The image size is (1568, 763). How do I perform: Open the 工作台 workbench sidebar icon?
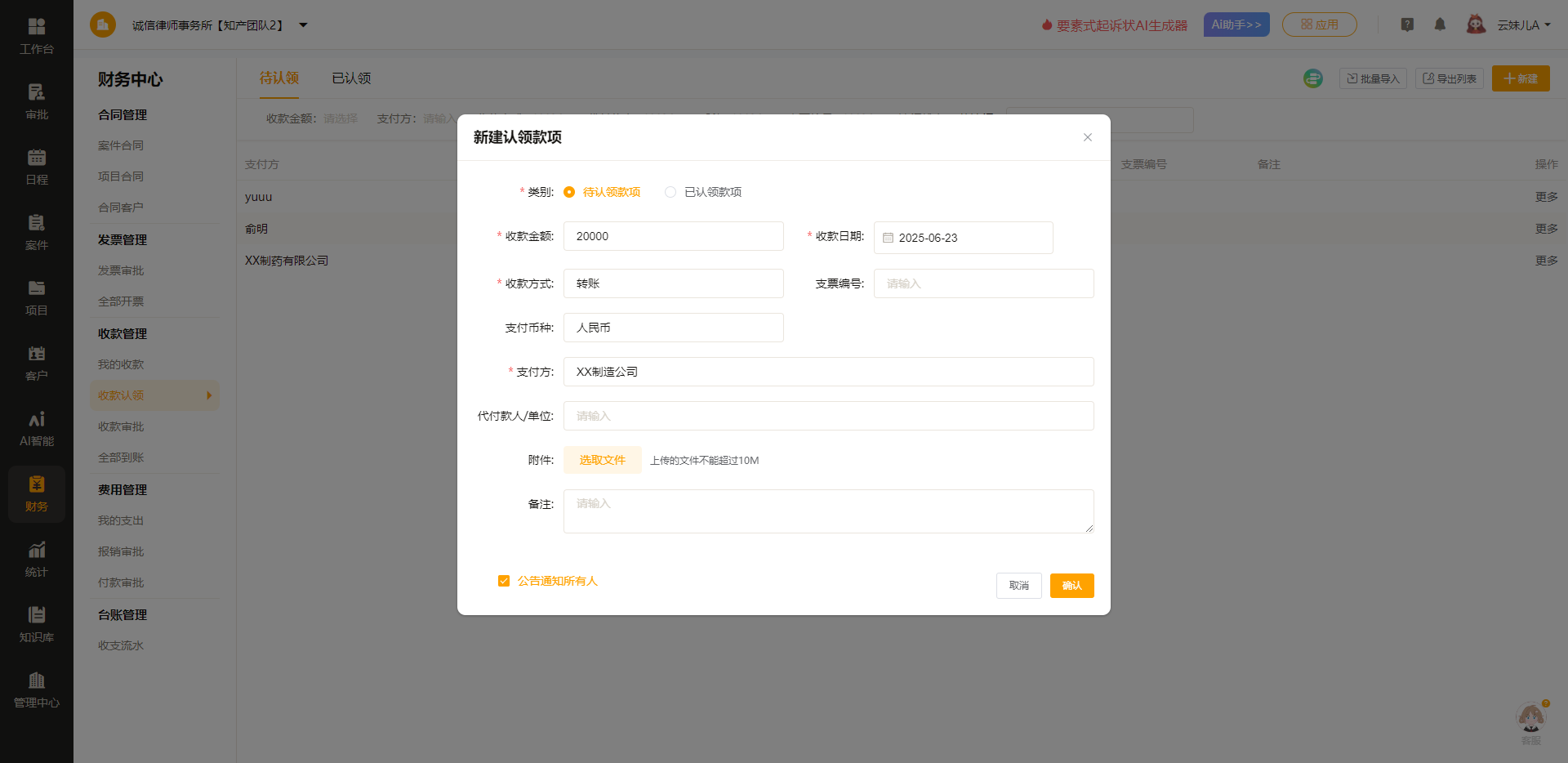36,36
